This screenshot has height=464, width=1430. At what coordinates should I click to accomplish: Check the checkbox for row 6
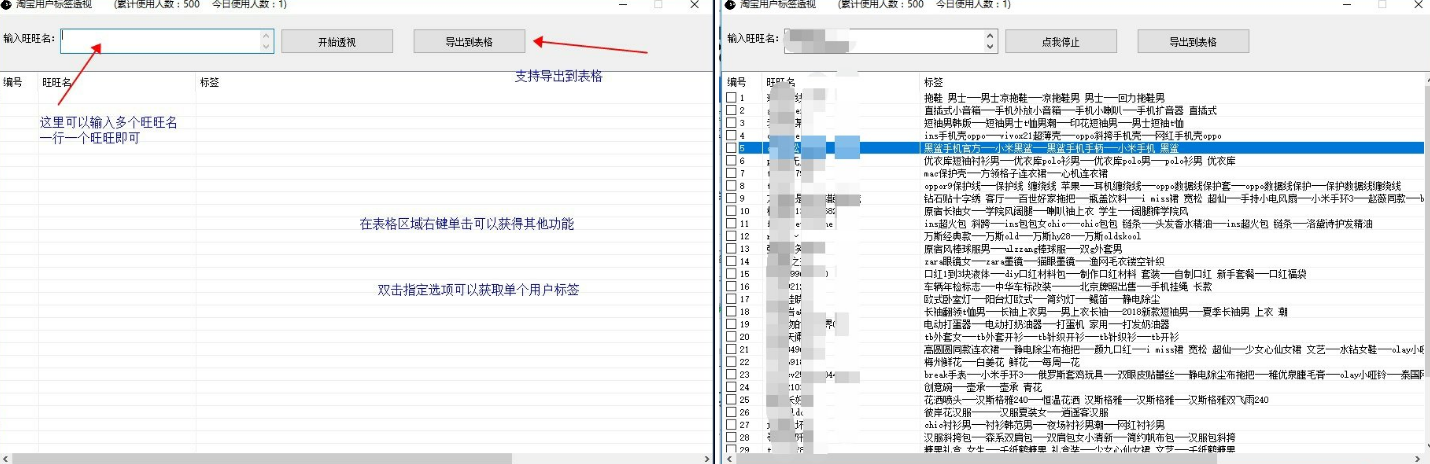click(732, 160)
